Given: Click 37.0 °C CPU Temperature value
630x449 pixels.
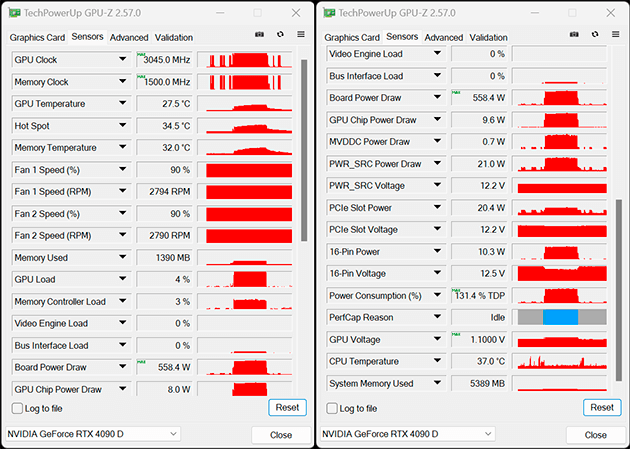Looking at the screenshot, I should [x=479, y=361].
